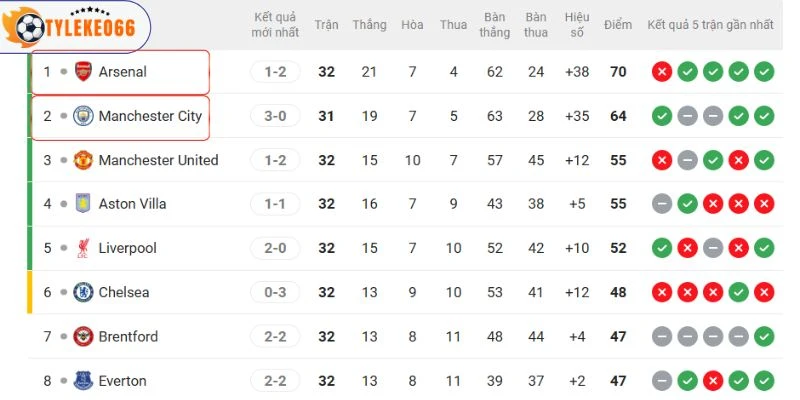Sort table by Thắng column
This screenshot has width=800, height=400.
point(369,24)
